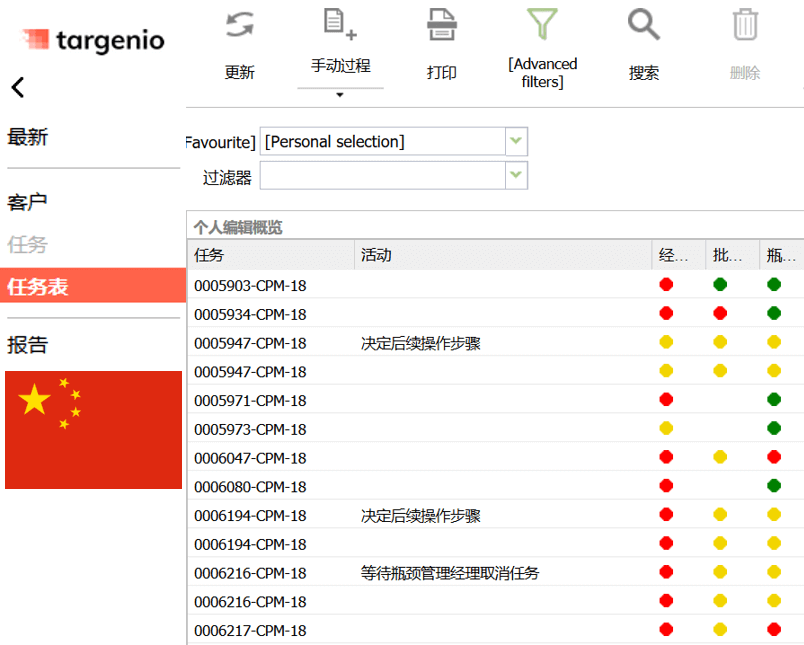
Task: Click the red status dot of 0005903-CPM-18
Action: 666,285
